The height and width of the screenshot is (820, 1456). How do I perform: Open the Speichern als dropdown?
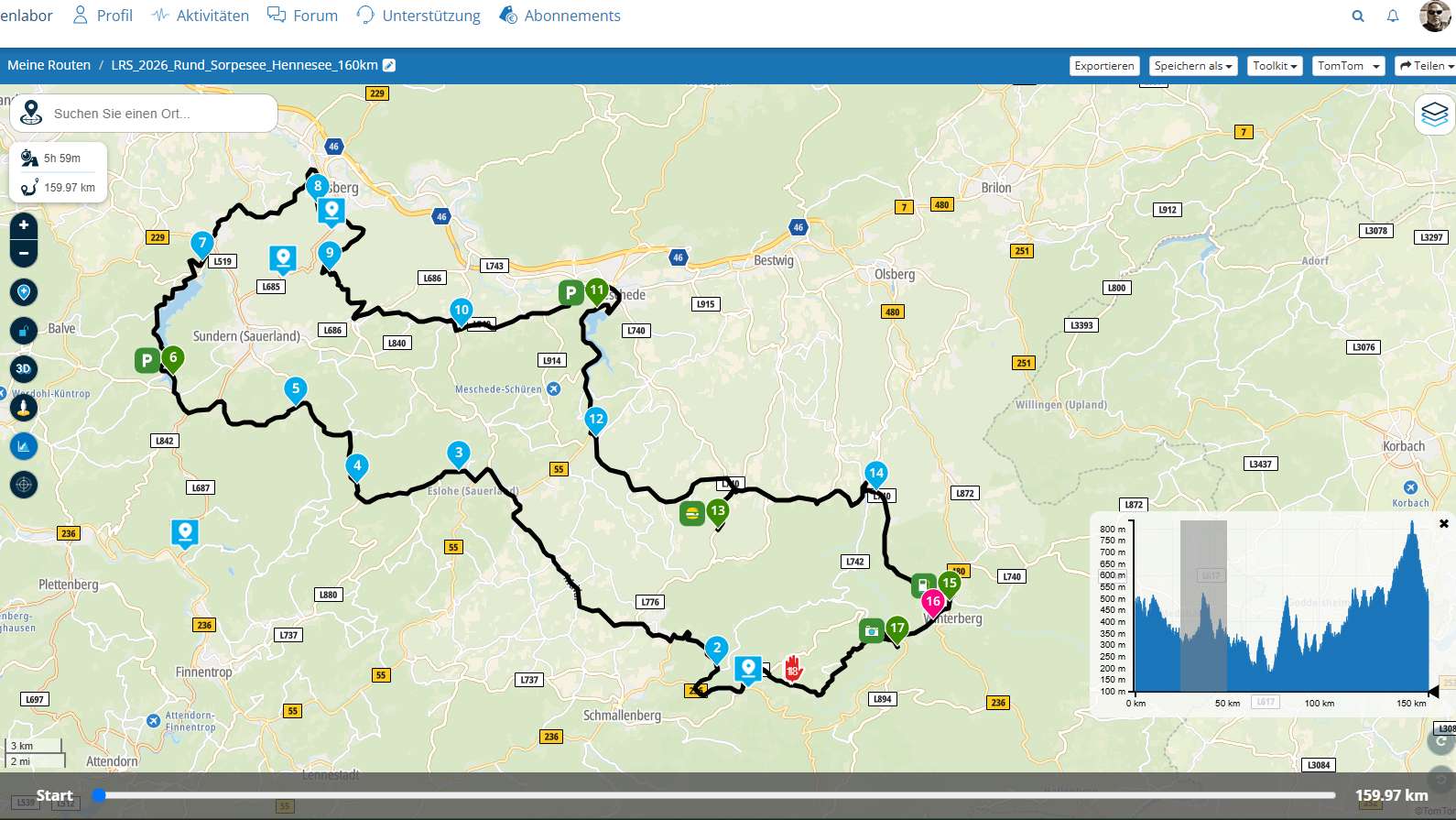(1193, 66)
